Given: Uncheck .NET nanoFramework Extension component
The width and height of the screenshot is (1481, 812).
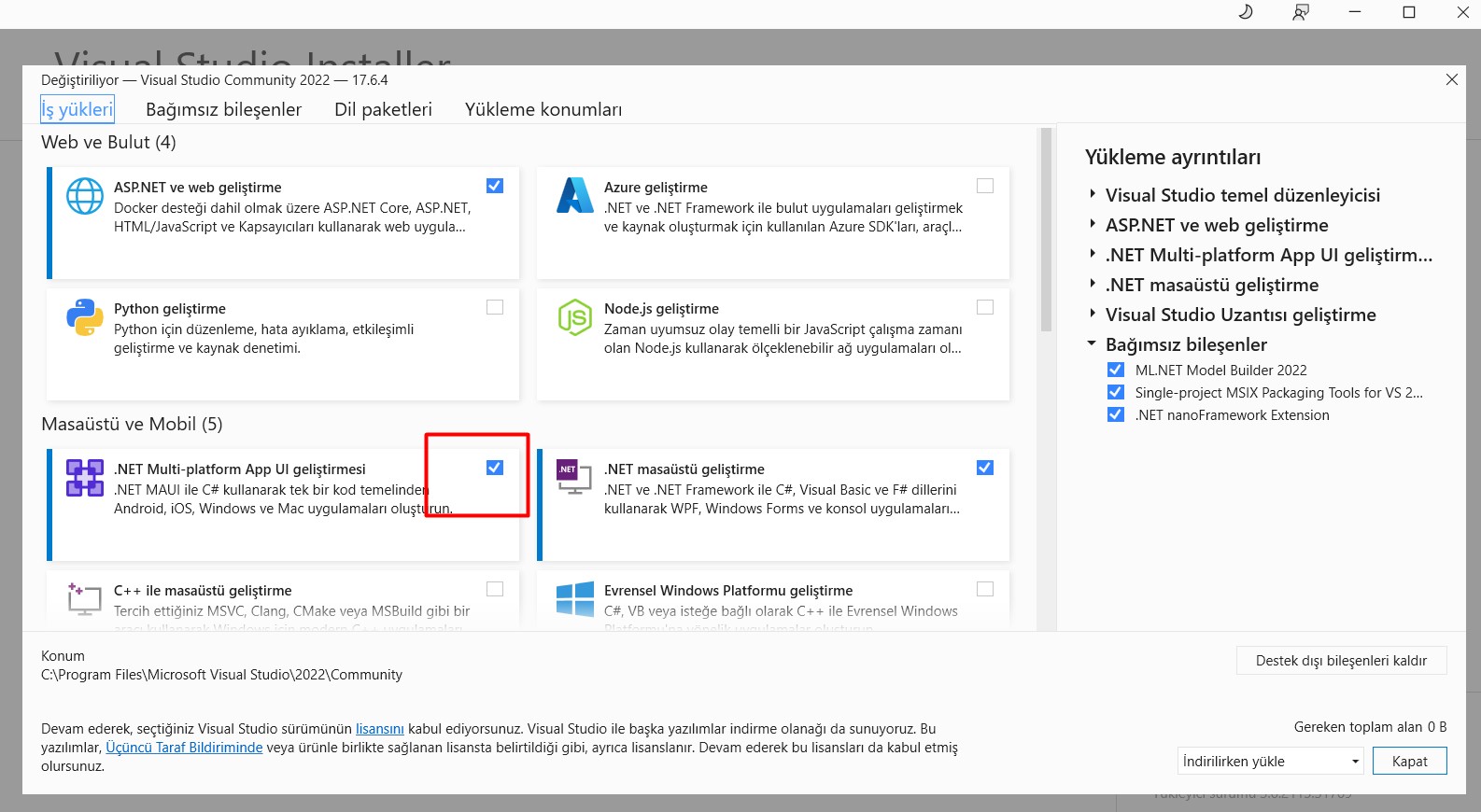Looking at the screenshot, I should tap(1116, 414).
